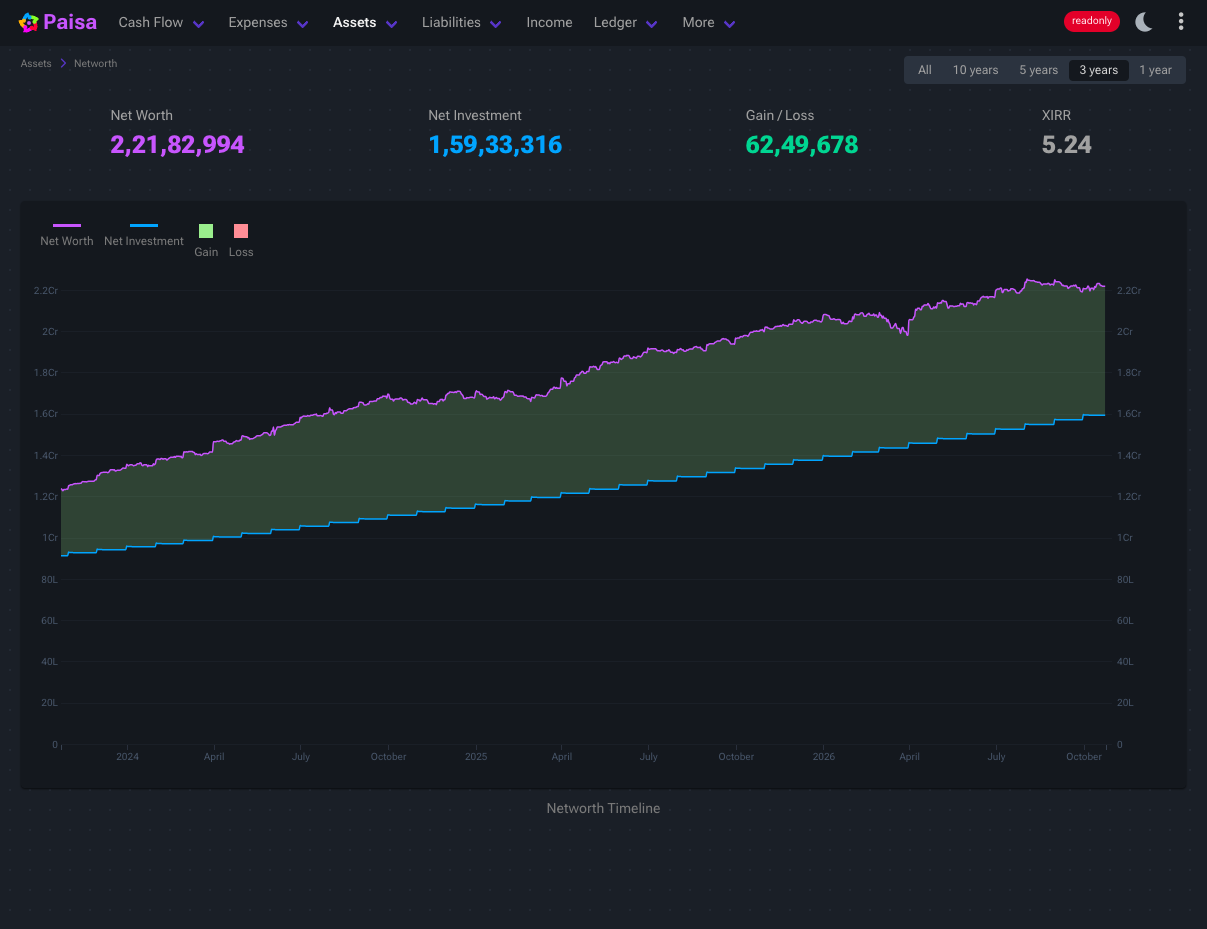Click the XIRR heading label
The image size is (1207, 929).
pyautogui.click(x=1056, y=115)
